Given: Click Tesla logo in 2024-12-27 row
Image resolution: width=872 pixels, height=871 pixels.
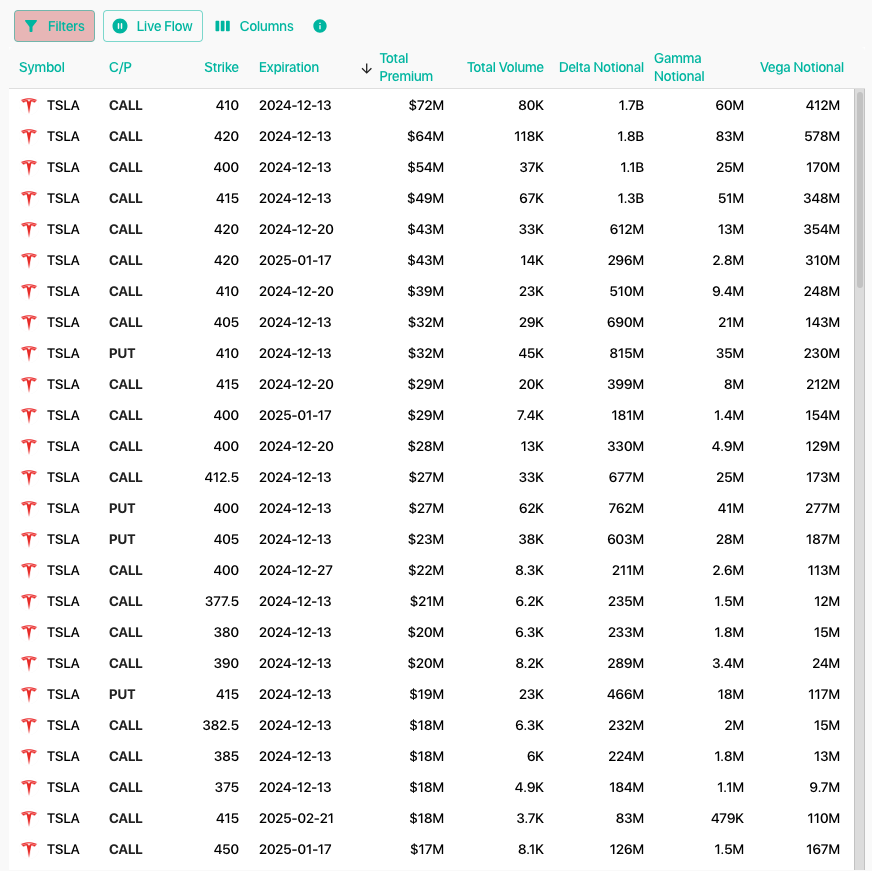Looking at the screenshot, I should [29, 570].
